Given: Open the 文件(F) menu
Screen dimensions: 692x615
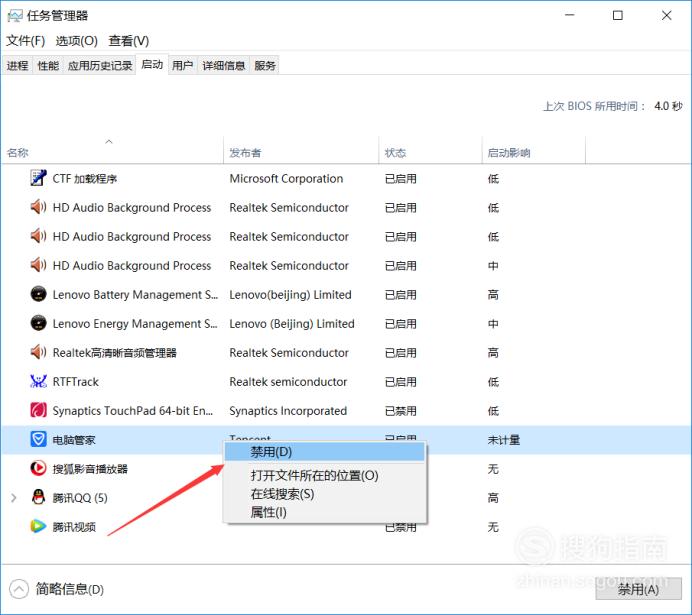Looking at the screenshot, I should click(x=26, y=41).
